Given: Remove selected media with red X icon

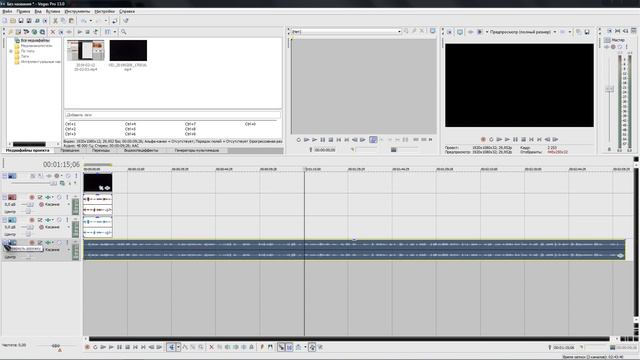Looking at the screenshot, I should pos(53,32).
